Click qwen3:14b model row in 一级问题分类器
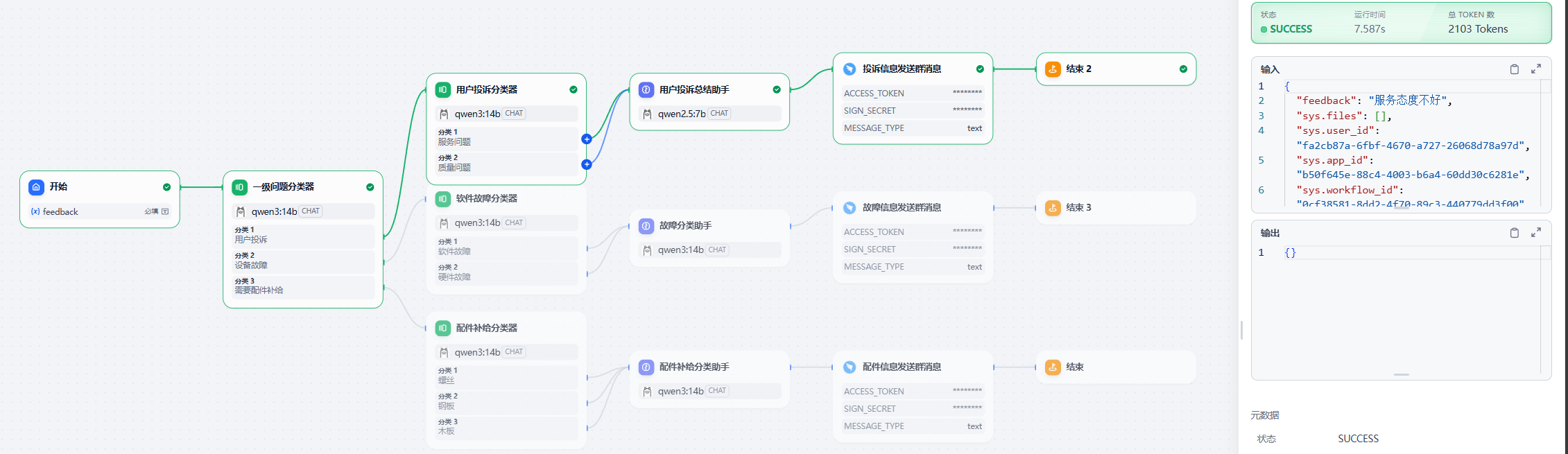 point(303,211)
